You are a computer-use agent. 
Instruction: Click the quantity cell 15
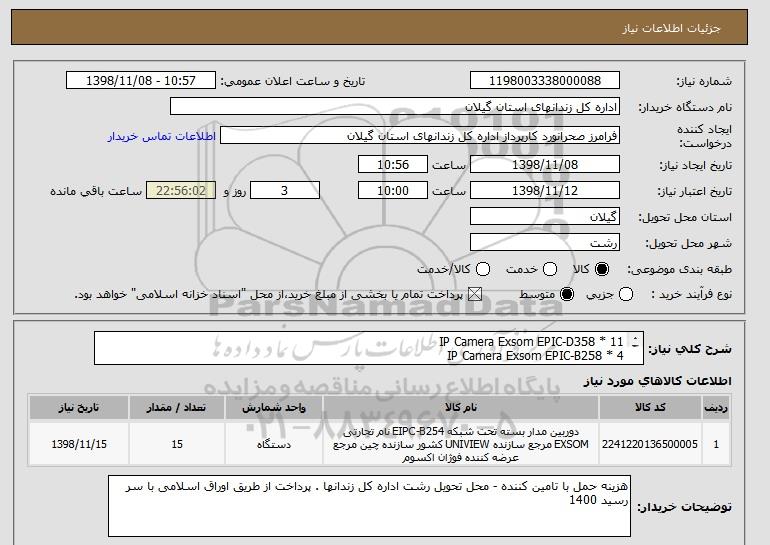(177, 444)
